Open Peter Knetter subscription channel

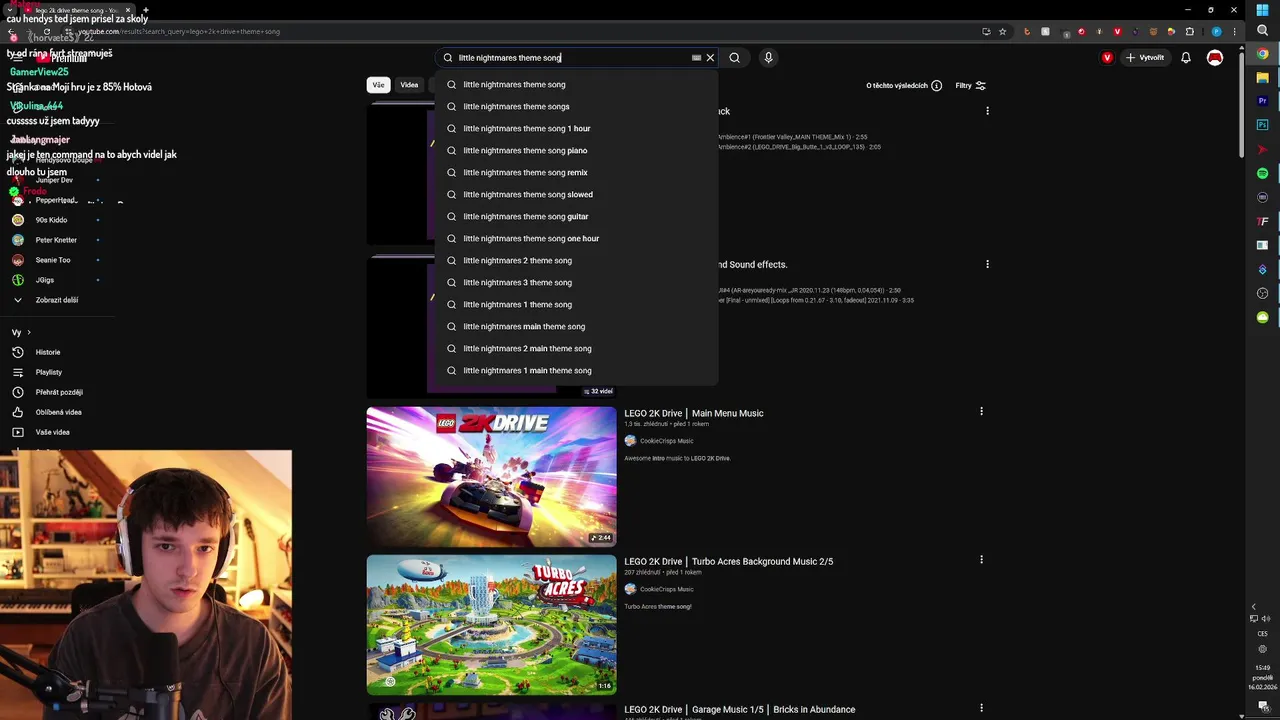tap(56, 240)
